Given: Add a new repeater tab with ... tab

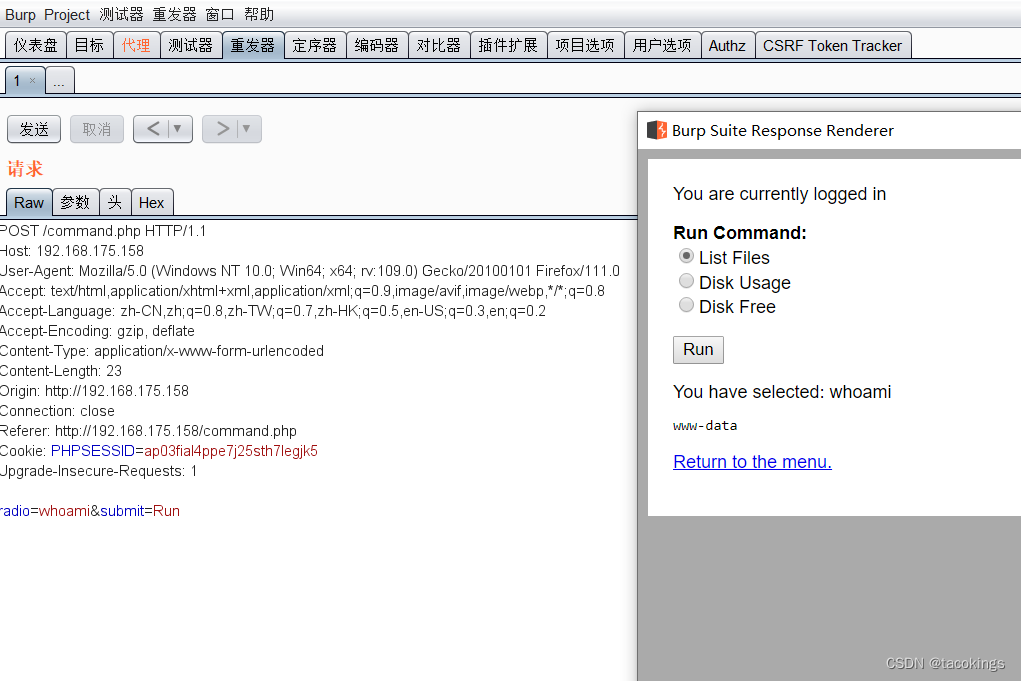Looking at the screenshot, I should [59, 81].
